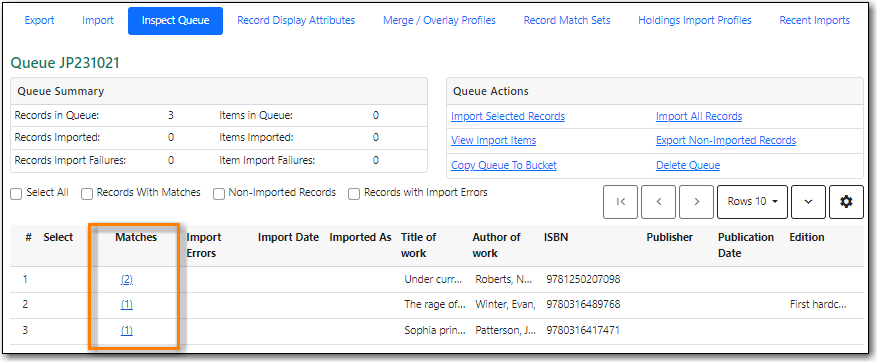877x362 pixels.
Task: Sort by Publisher column header
Action: click(x=669, y=237)
